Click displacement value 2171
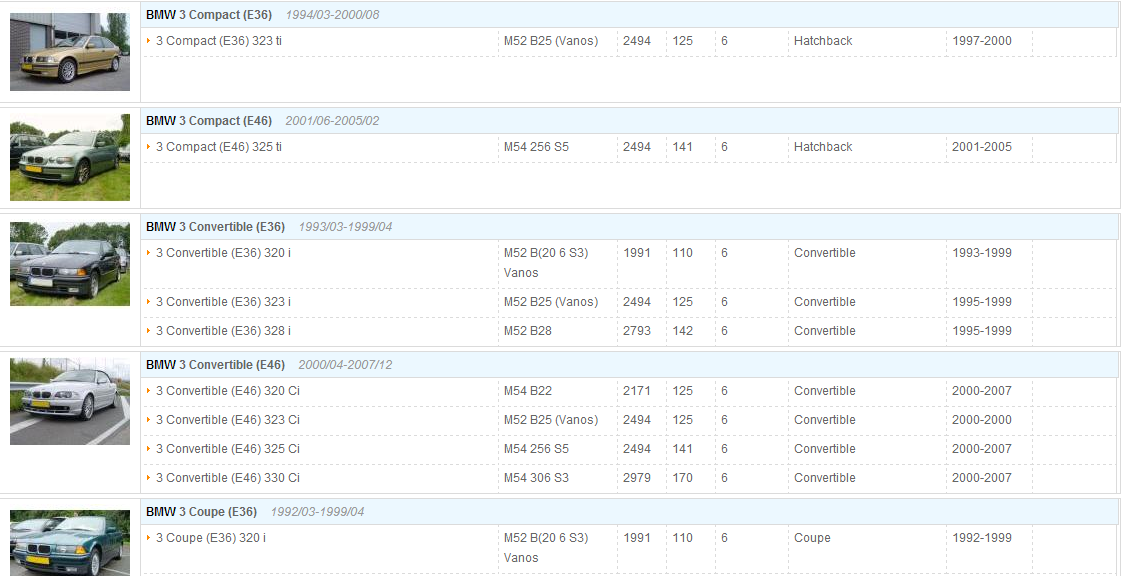This screenshot has width=1121, height=576. click(637, 391)
